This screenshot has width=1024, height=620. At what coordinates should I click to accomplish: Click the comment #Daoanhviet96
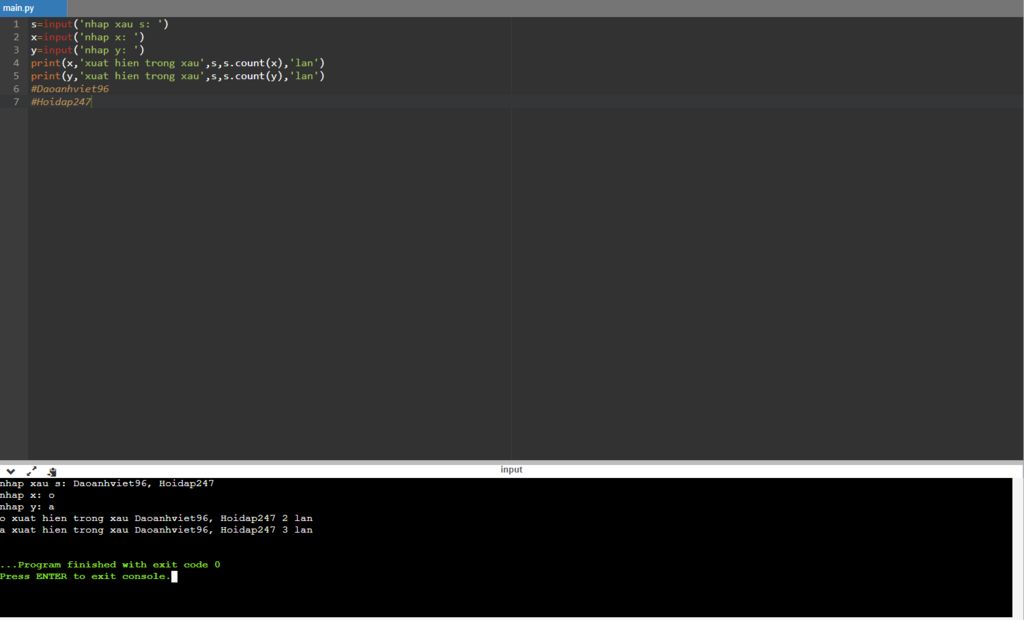pyautogui.click(x=70, y=89)
